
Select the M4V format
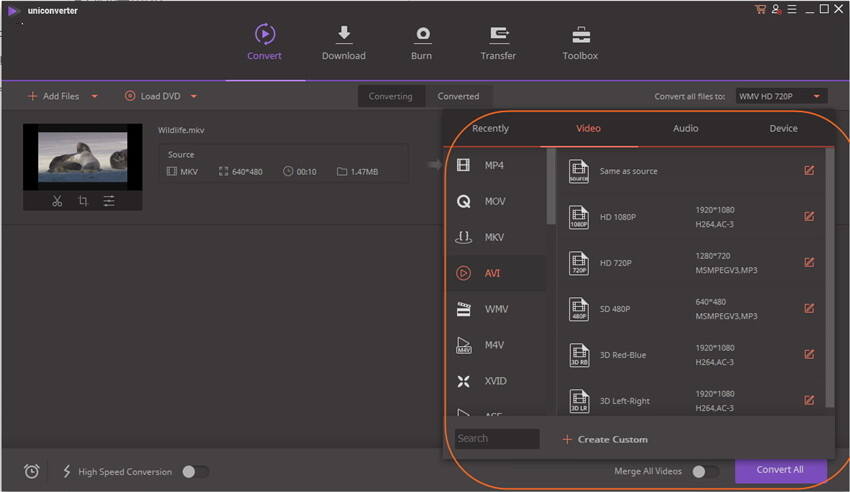(x=495, y=345)
